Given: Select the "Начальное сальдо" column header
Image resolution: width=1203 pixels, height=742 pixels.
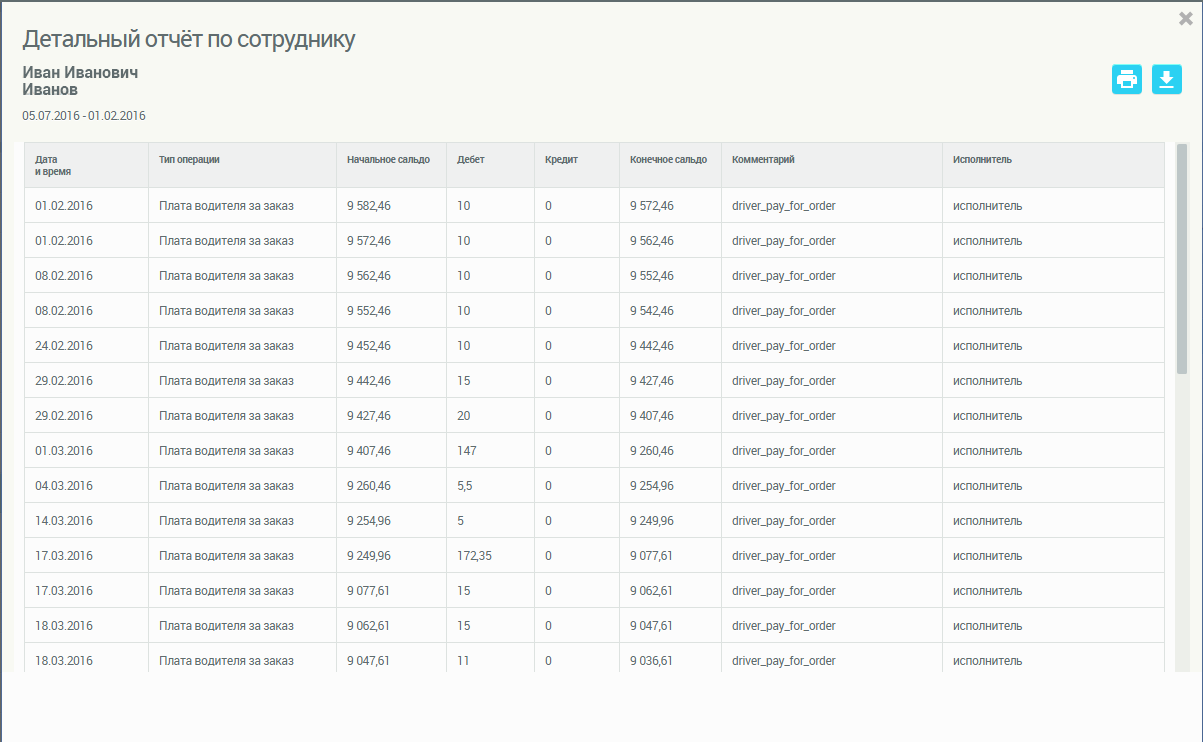Looking at the screenshot, I should click(x=388, y=159).
